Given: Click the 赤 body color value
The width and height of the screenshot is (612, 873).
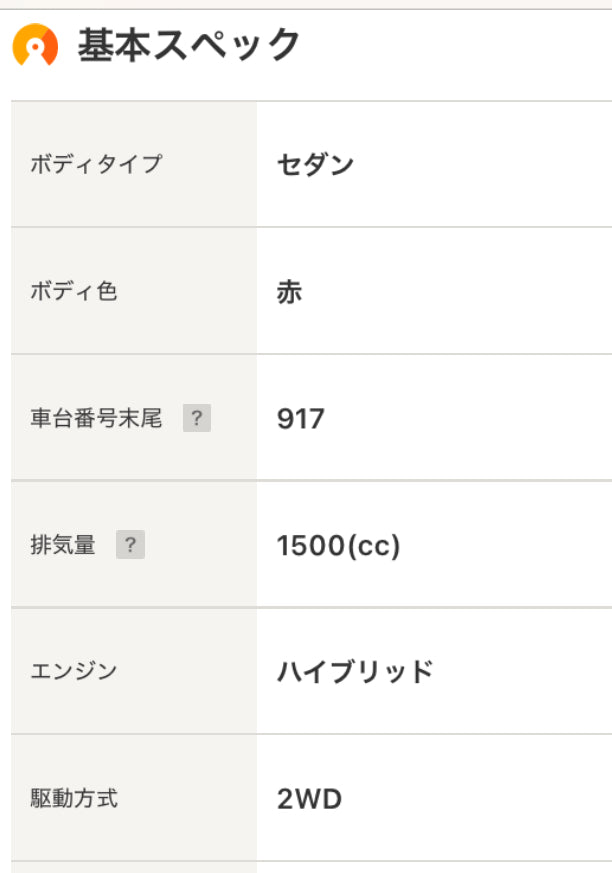Looking at the screenshot, I should (290, 292).
